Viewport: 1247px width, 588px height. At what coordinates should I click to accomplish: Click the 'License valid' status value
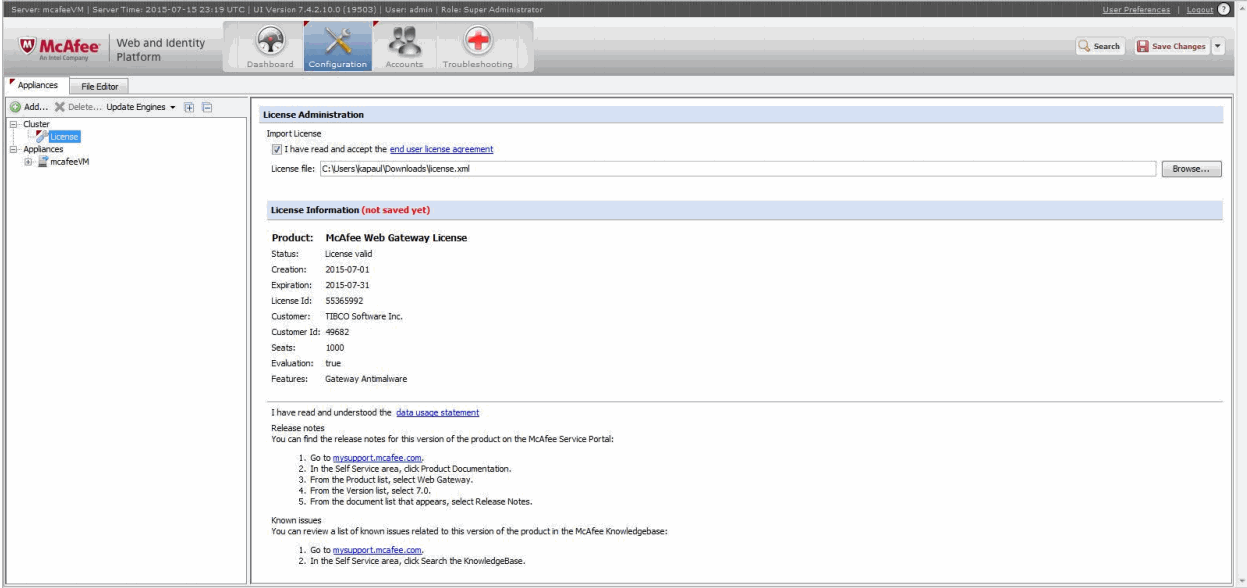tap(349, 254)
